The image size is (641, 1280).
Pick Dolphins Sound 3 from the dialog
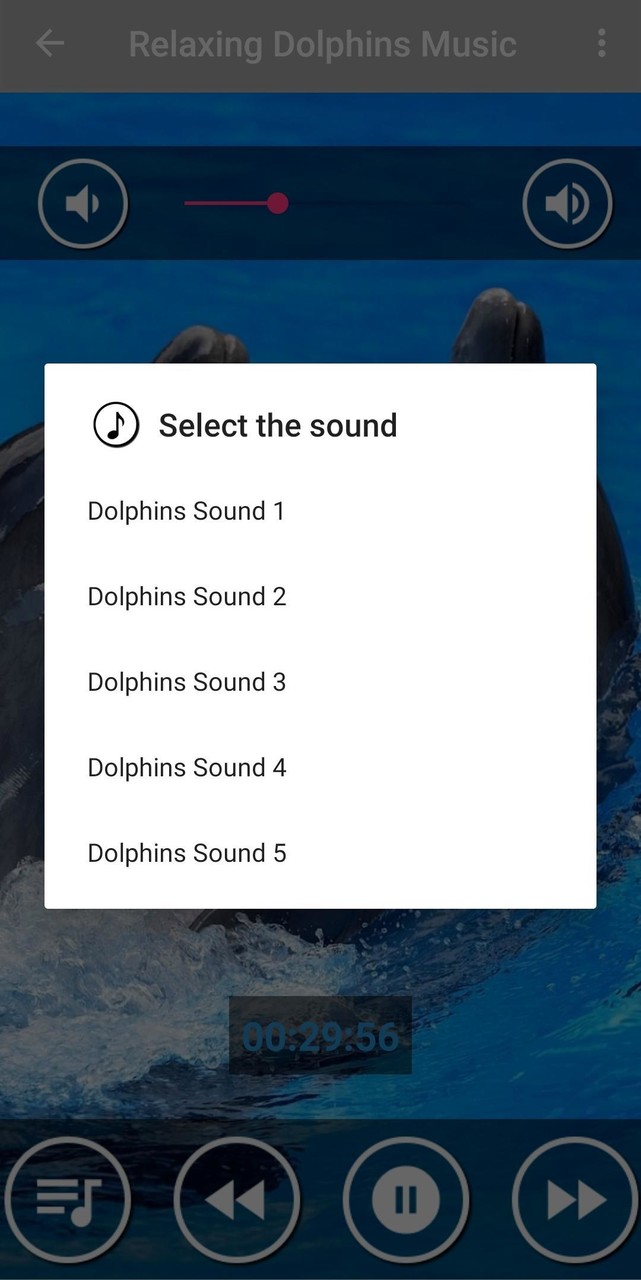click(x=186, y=682)
